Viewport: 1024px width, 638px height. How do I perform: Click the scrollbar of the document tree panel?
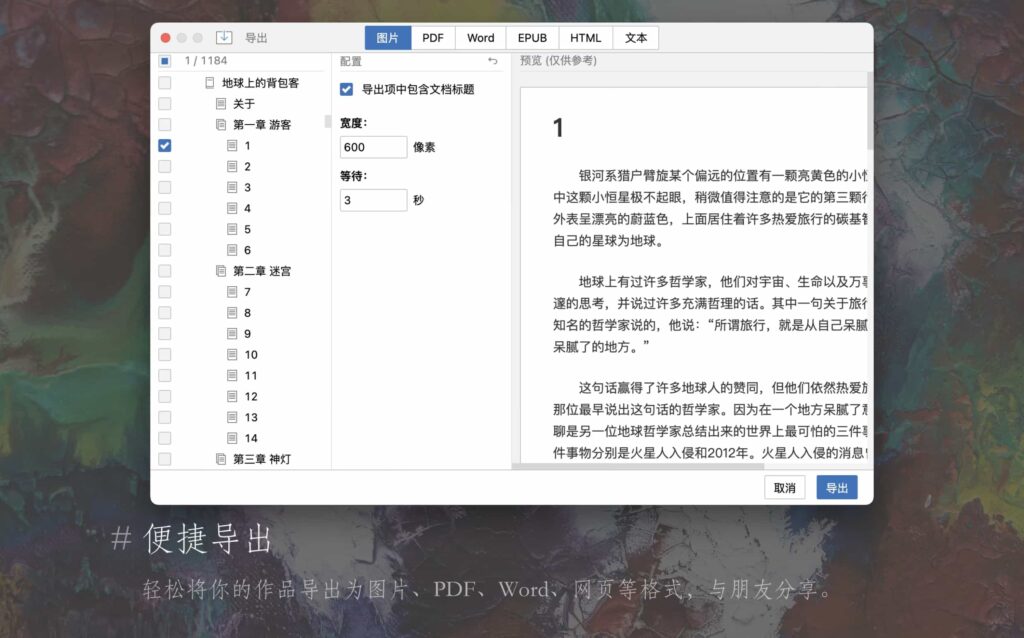point(327,120)
